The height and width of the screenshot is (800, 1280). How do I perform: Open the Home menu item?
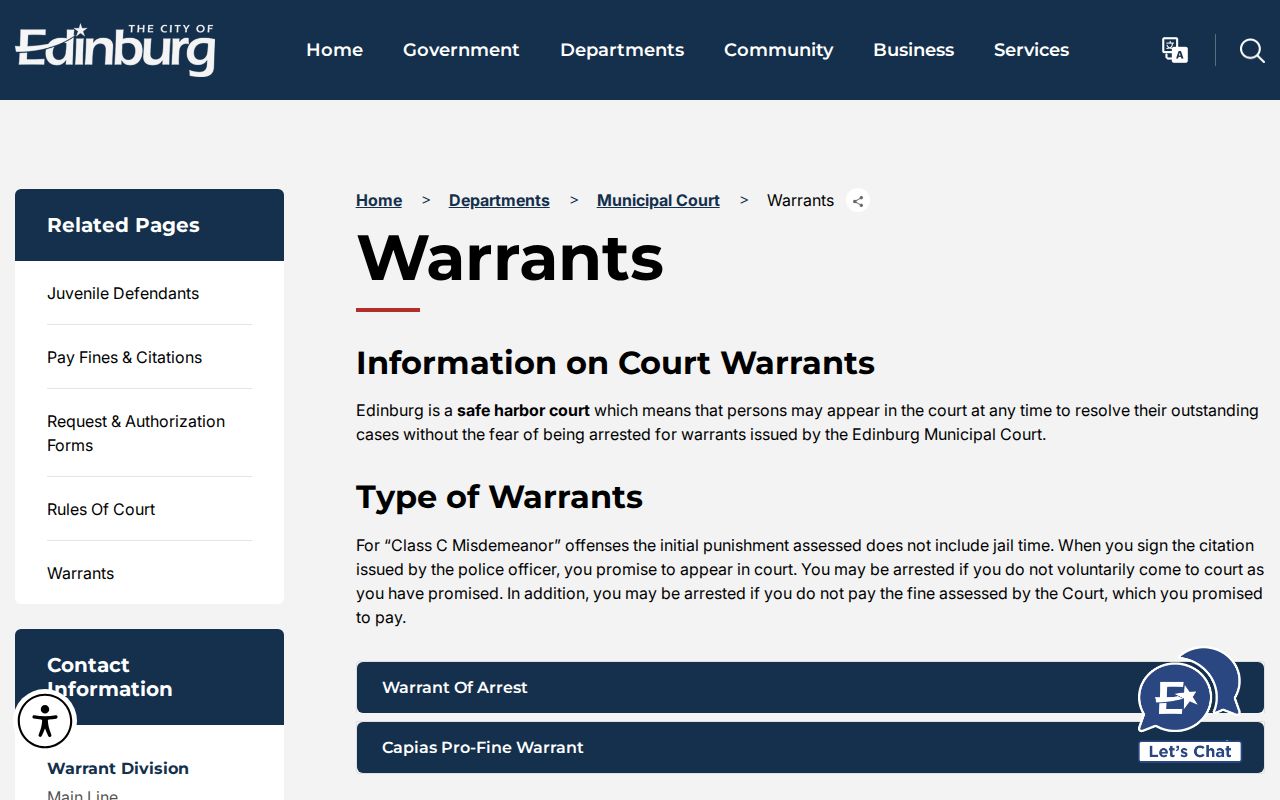point(334,50)
